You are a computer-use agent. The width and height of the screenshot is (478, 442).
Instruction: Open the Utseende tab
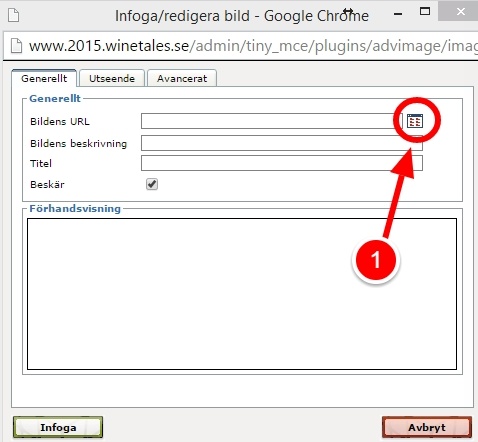point(112,79)
